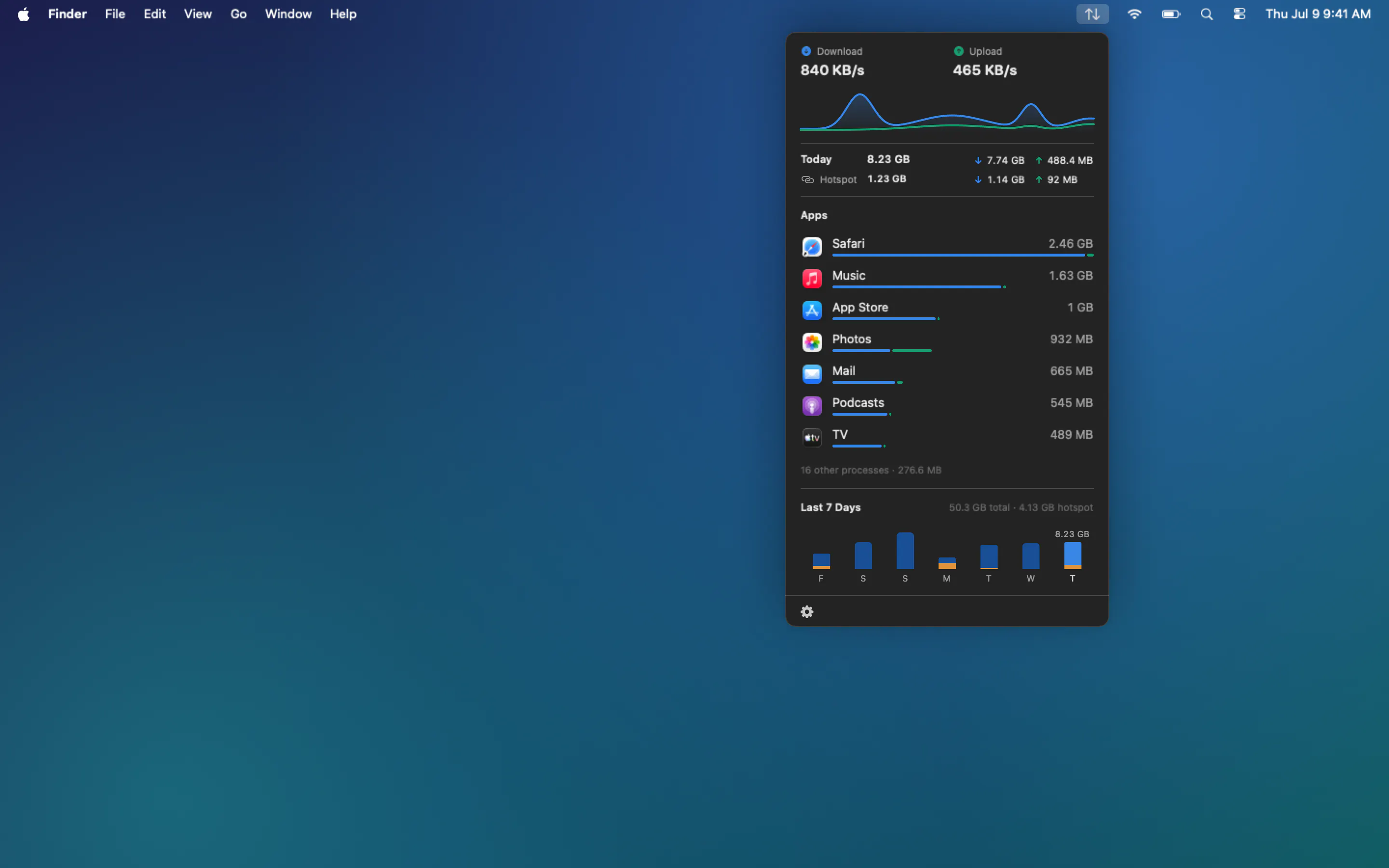Click the Monday usage bar in the chart

point(946,563)
